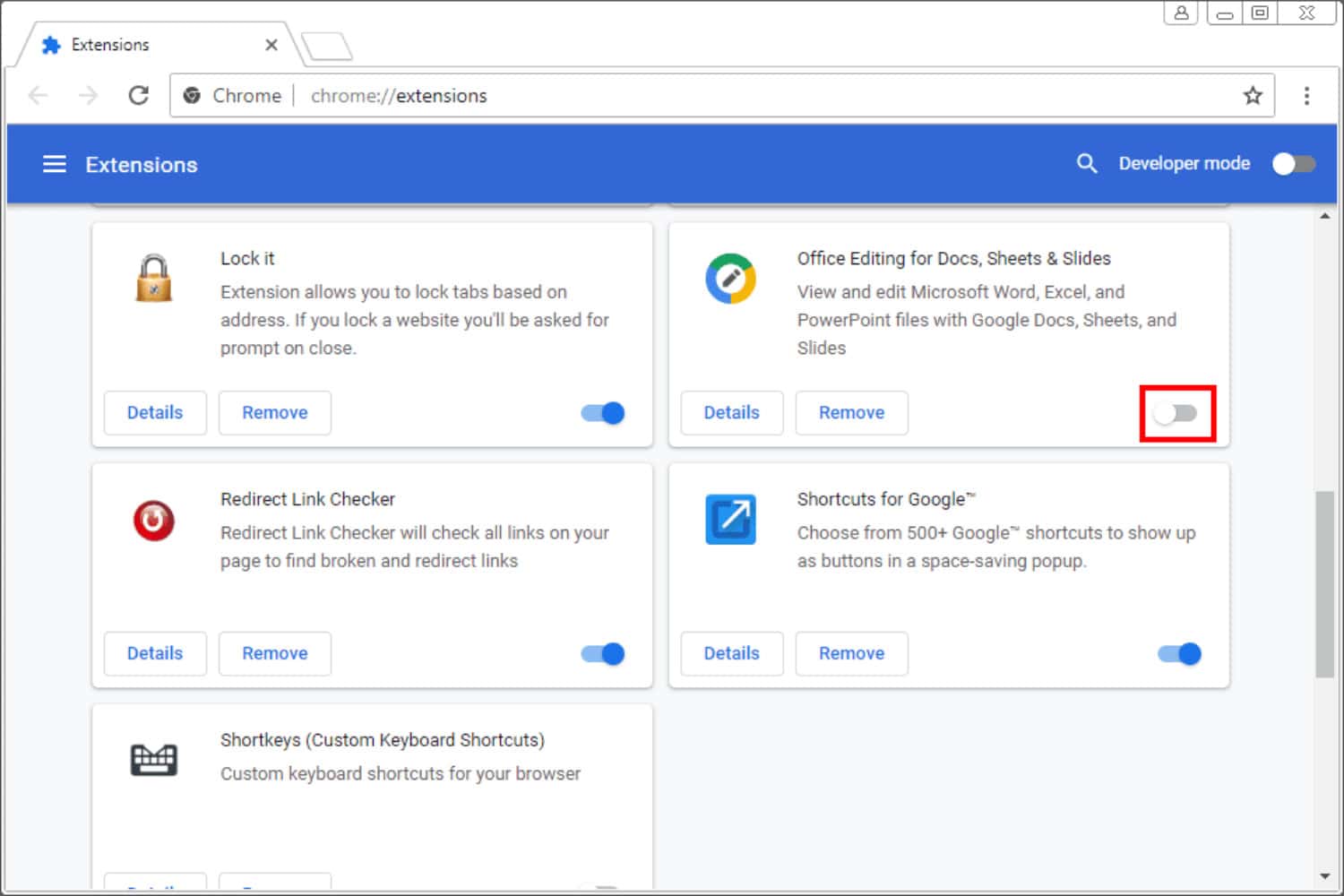This screenshot has width=1344, height=896.
Task: Click the site info Chrome icon in address bar
Action: 192,95
